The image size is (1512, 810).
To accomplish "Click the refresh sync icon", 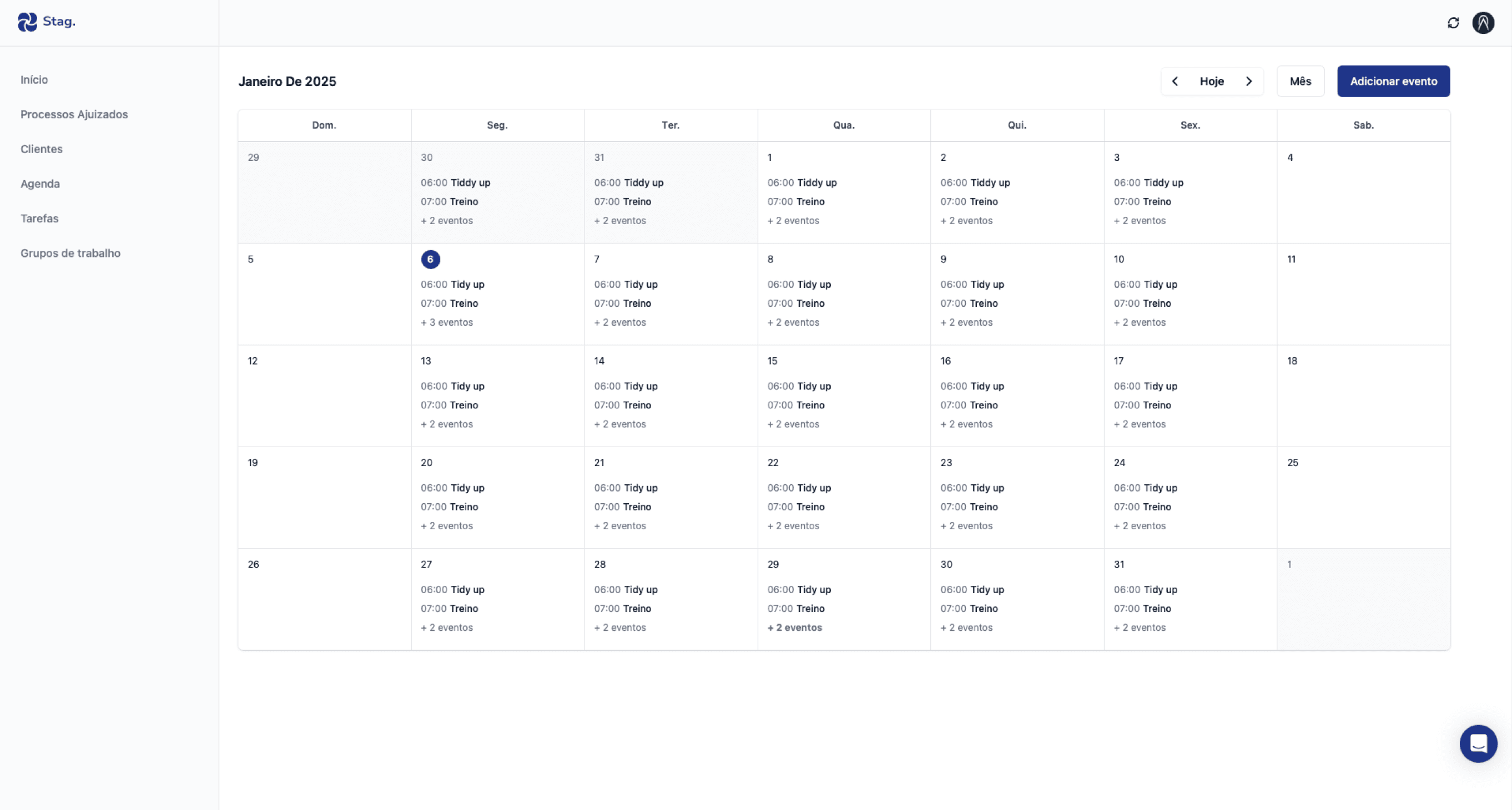I will [x=1453, y=23].
